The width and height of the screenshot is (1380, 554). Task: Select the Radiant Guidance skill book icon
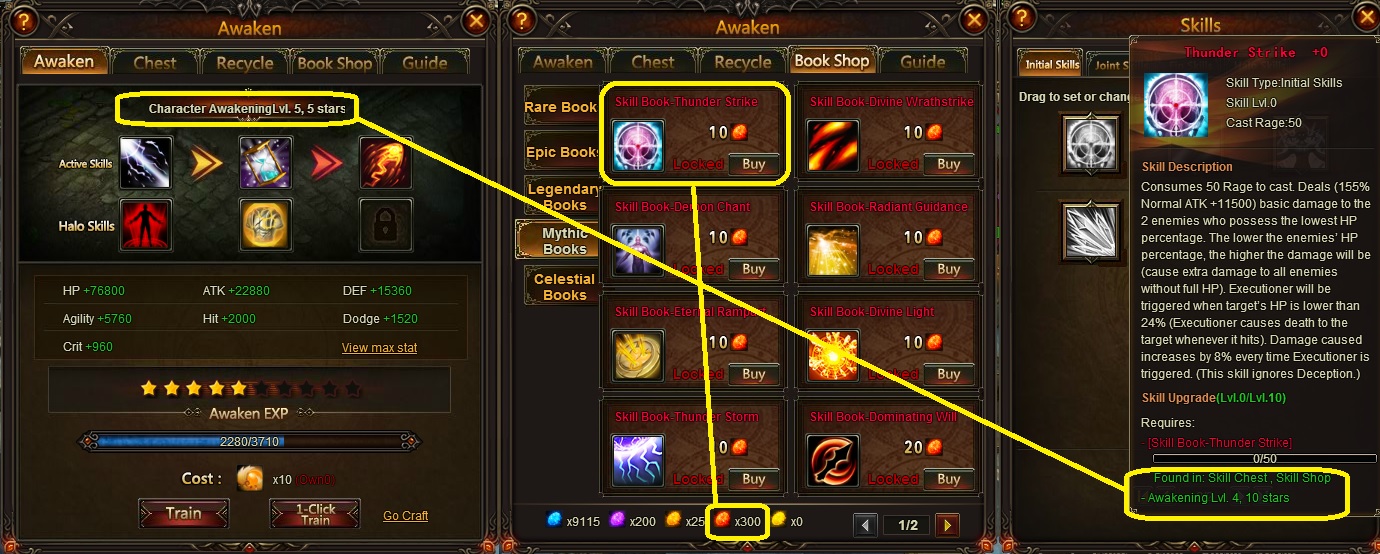coord(833,251)
